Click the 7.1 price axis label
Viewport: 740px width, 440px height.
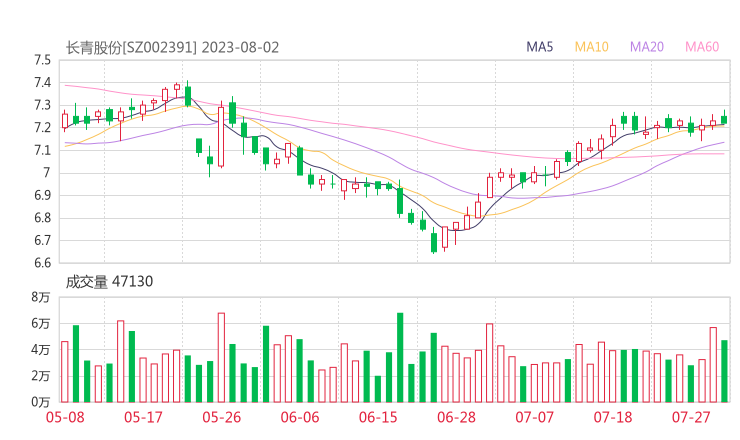(42, 151)
